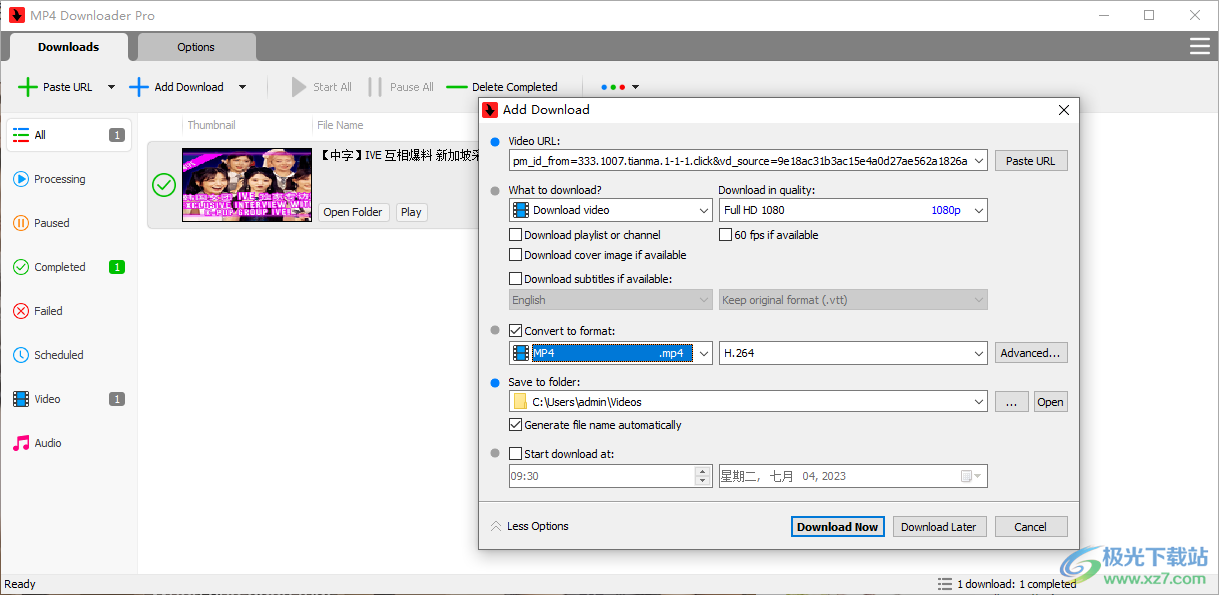Screen dimensions: 1219x595
Task: Click the MP4 Downloader Pro title bar logo
Action: point(16,15)
